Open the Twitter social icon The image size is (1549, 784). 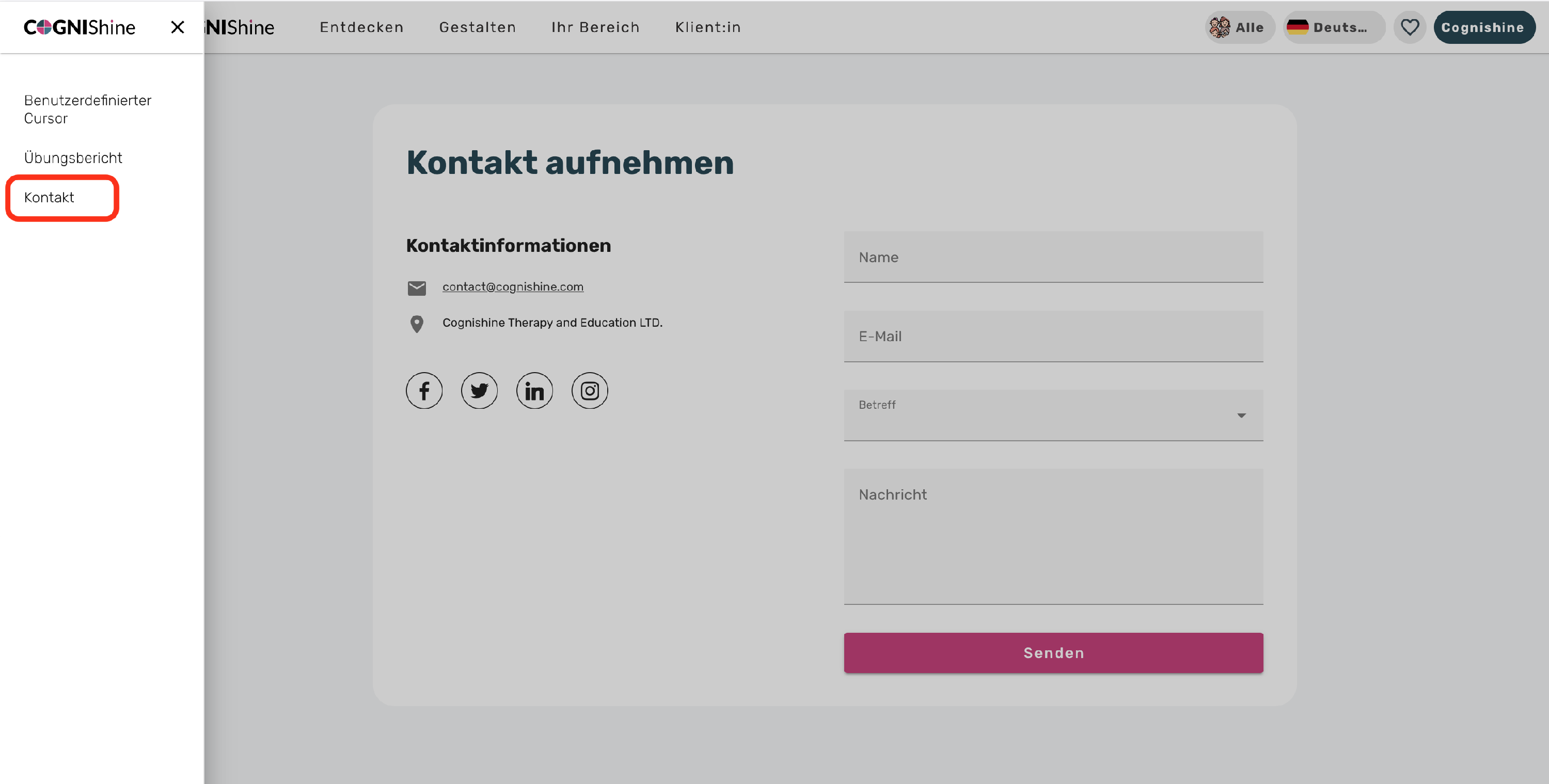tap(479, 391)
